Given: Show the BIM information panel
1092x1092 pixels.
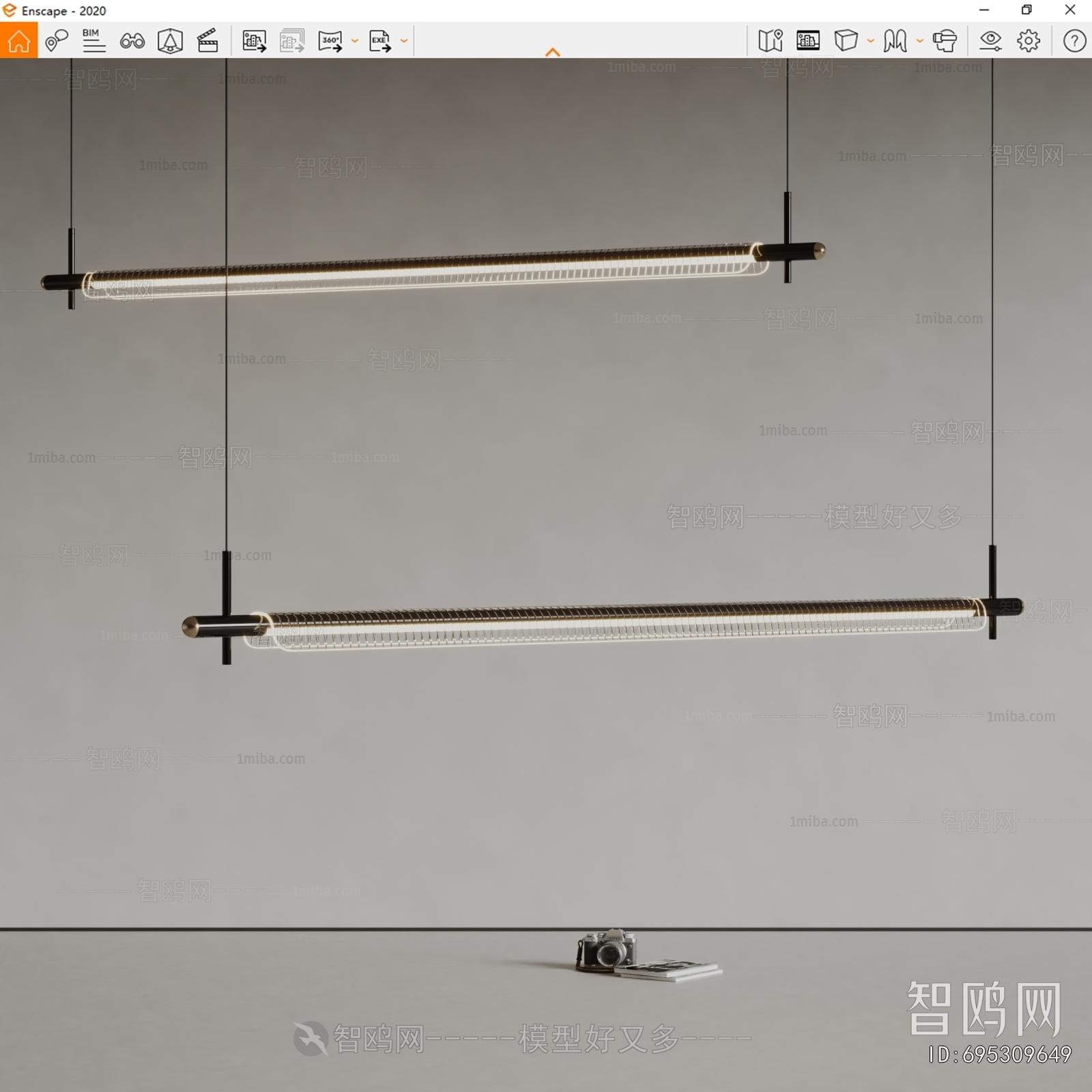Looking at the screenshot, I should pos(94,41).
